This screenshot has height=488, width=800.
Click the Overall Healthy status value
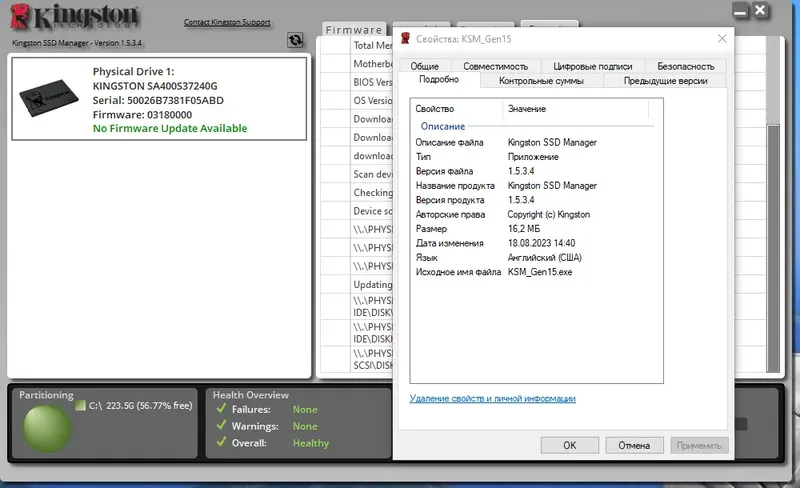[x=311, y=443]
